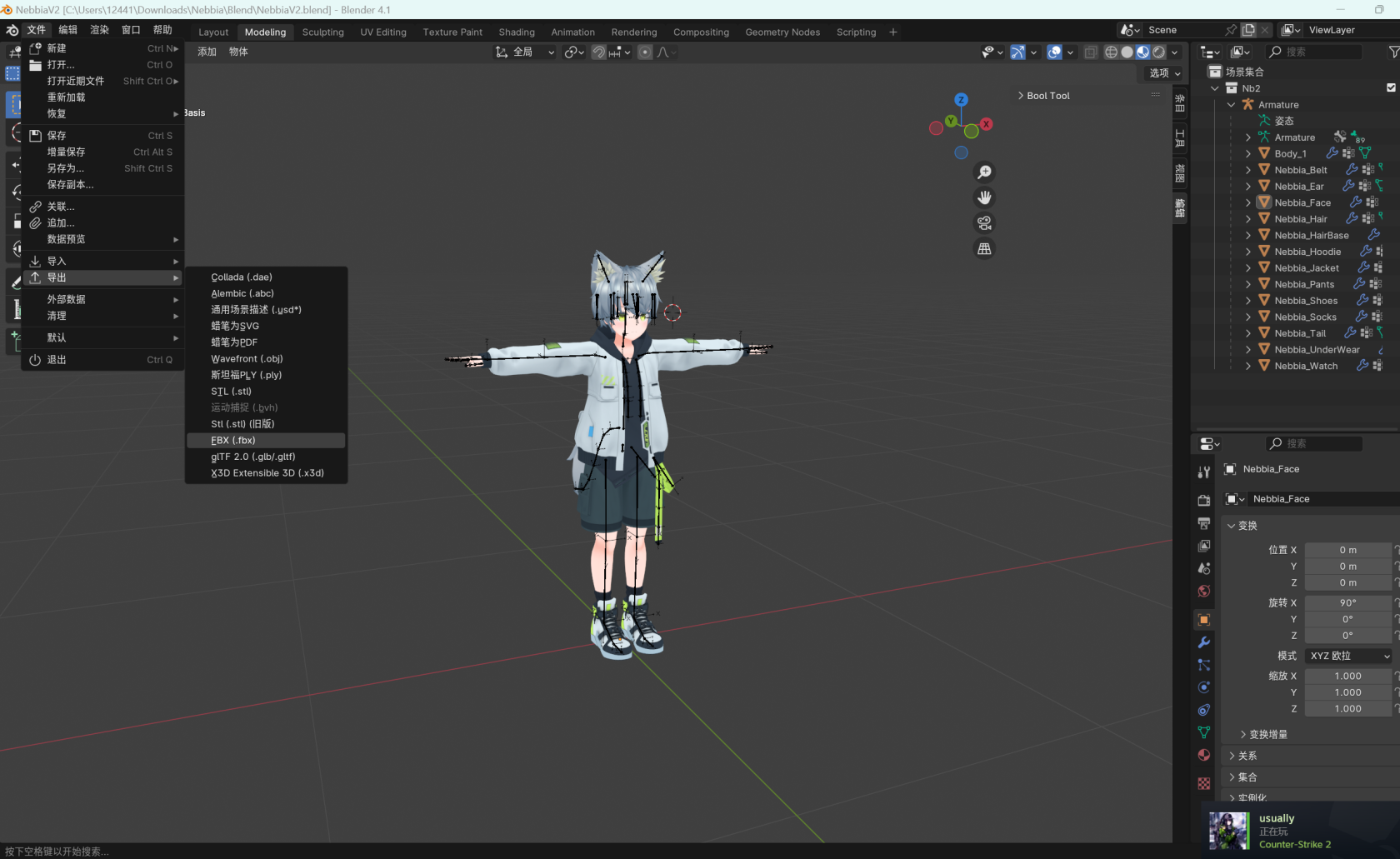Open the Modifiers wrench properties tab
1400x859 pixels.
pyautogui.click(x=1204, y=642)
